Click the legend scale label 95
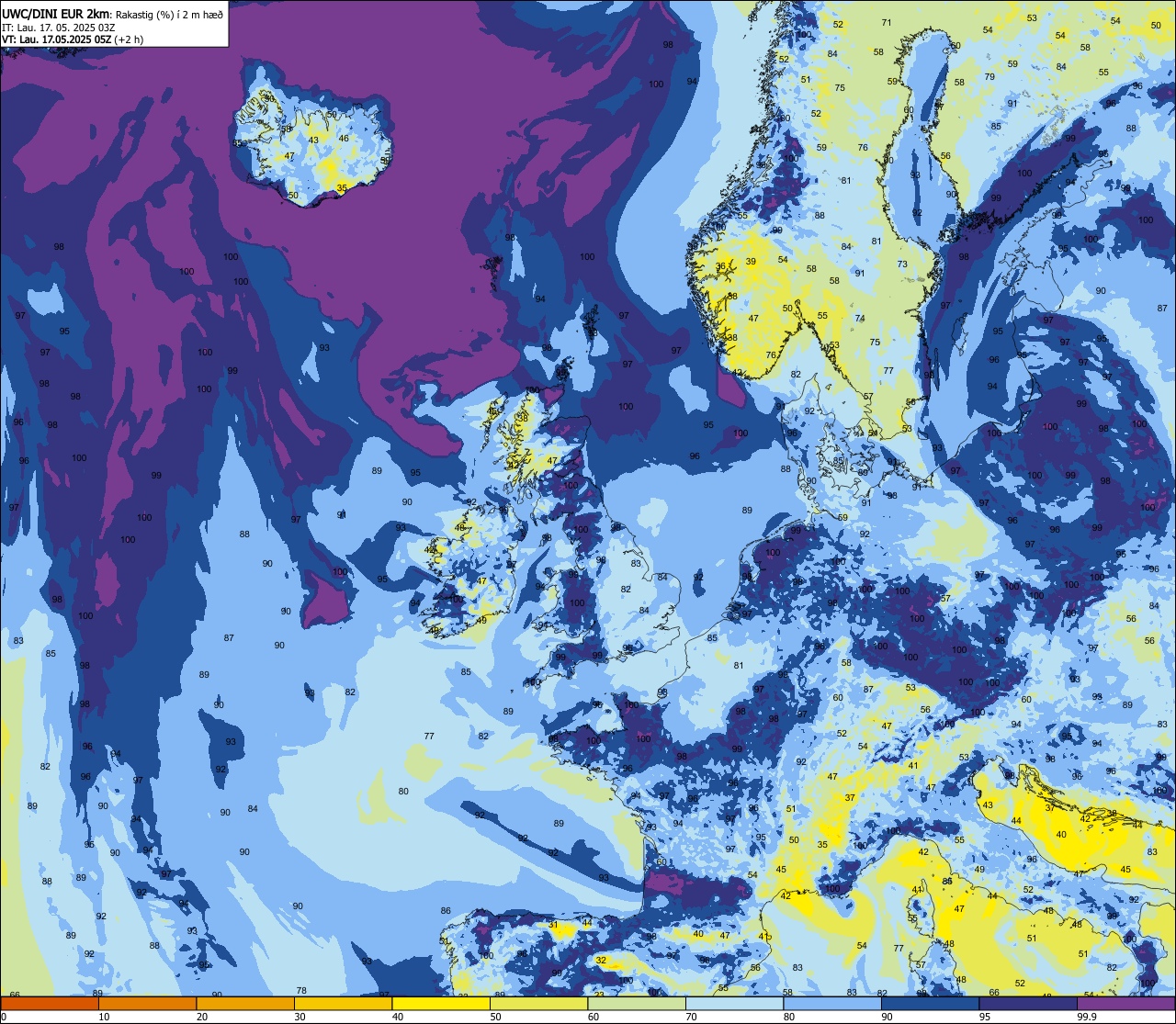 pyautogui.click(x=985, y=1017)
